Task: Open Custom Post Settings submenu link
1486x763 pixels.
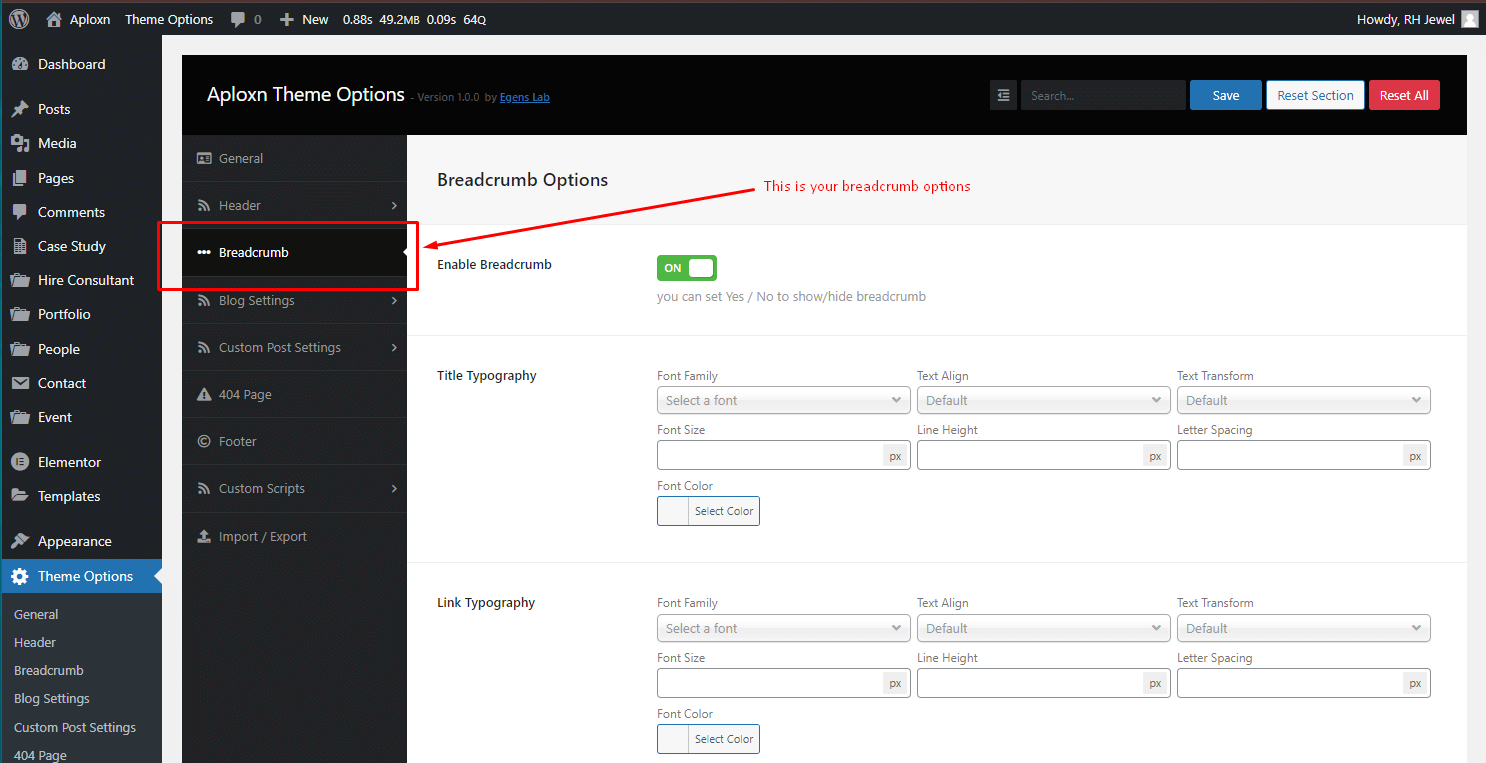Action: [75, 727]
